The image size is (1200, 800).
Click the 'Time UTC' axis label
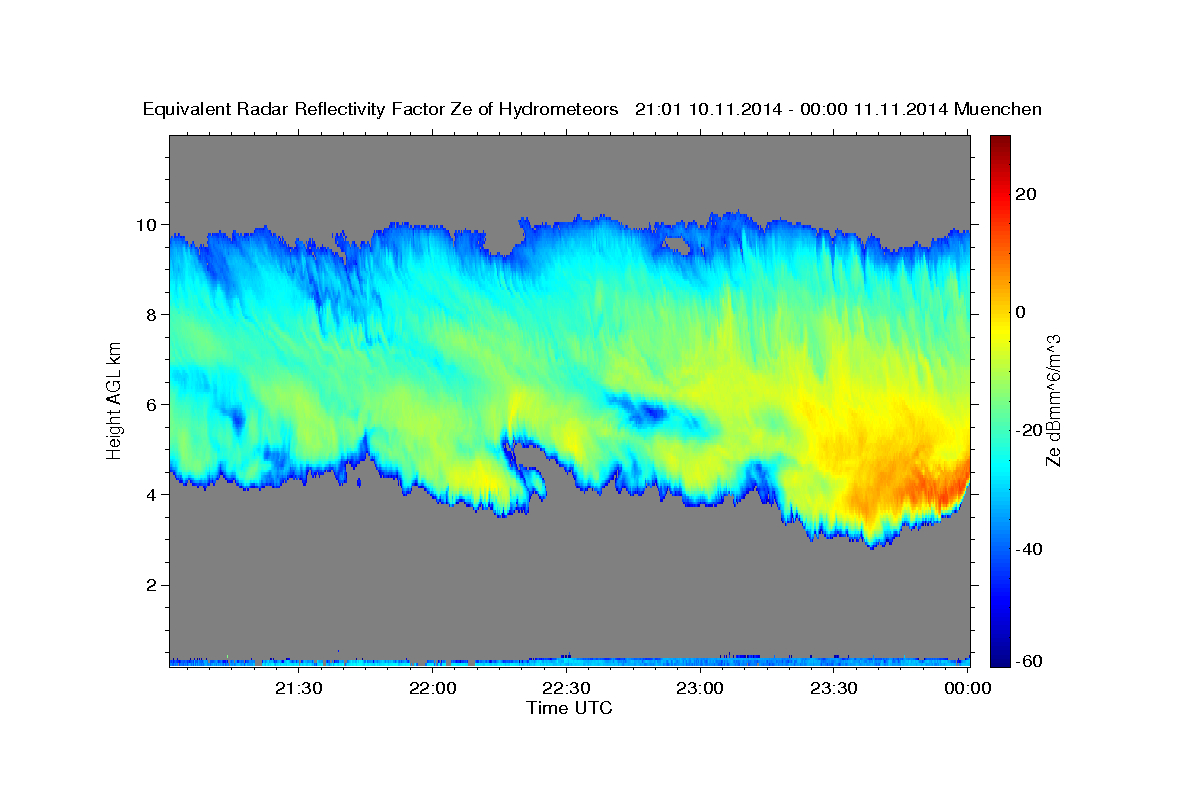[569, 708]
